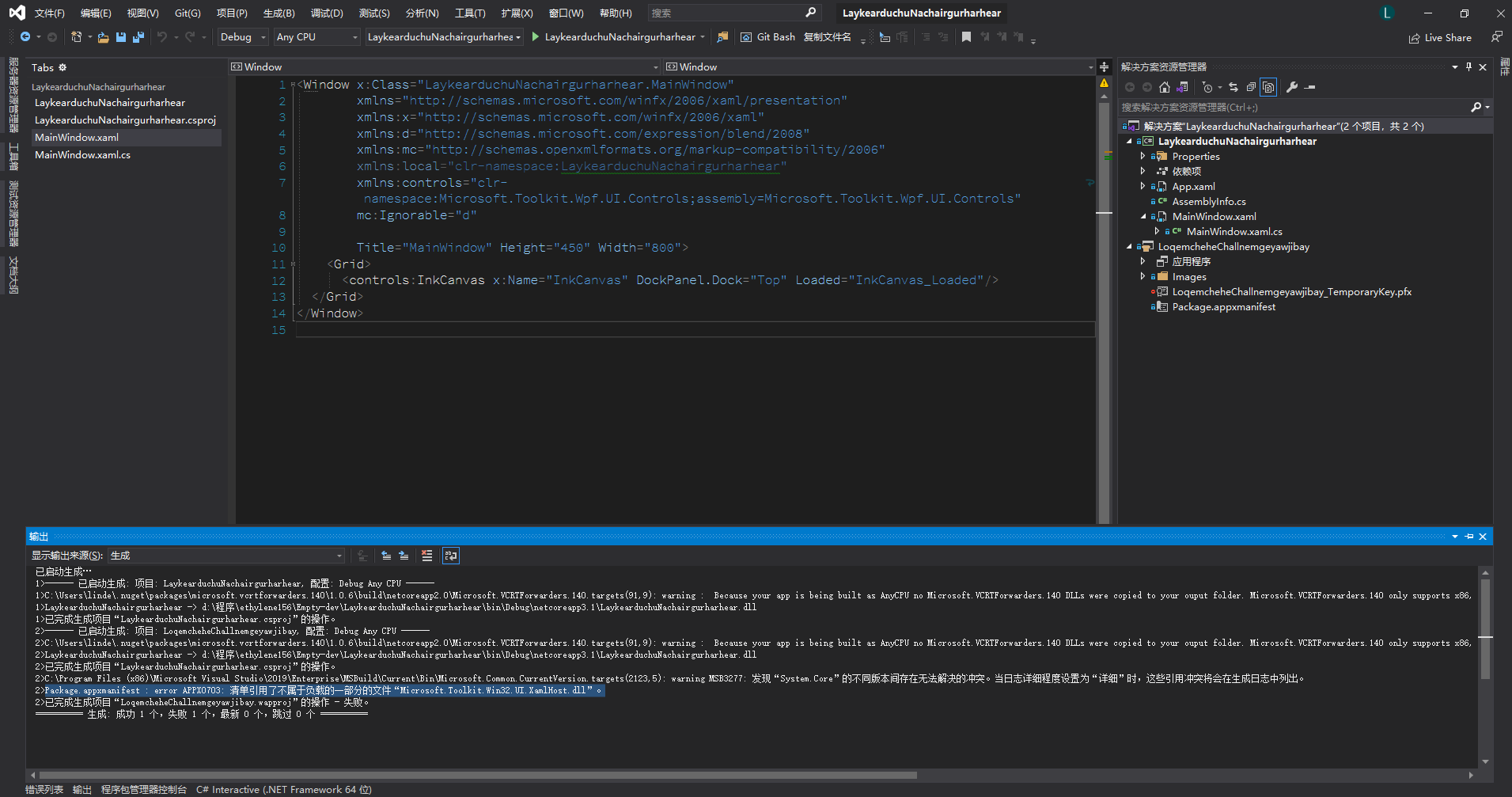Start a Live Share session
The height and width of the screenshot is (797, 1512).
1441,36
